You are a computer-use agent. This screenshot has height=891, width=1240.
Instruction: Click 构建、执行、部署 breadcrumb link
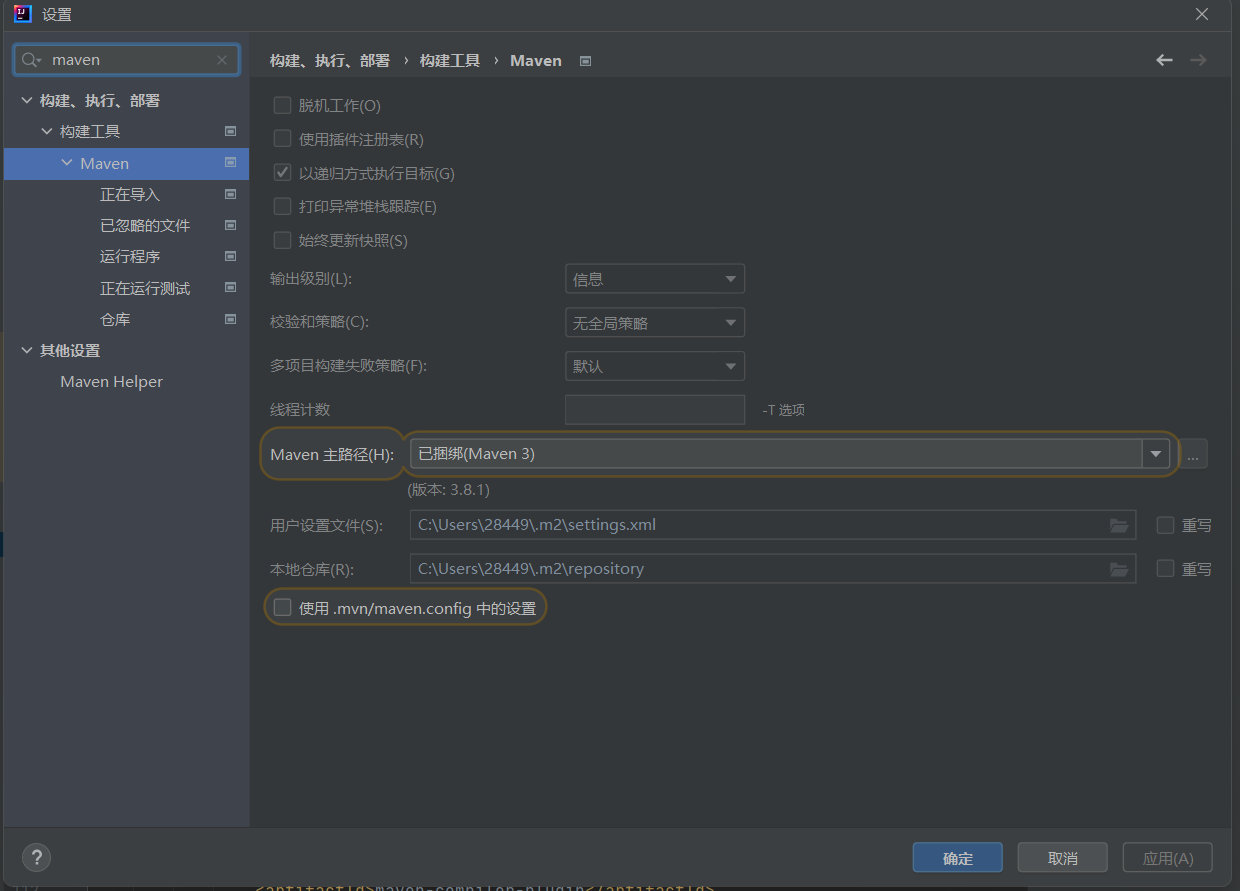[x=330, y=61]
